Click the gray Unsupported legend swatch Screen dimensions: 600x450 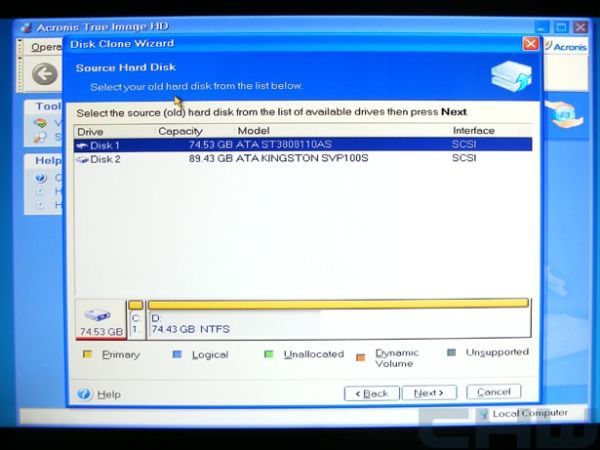[x=452, y=352]
